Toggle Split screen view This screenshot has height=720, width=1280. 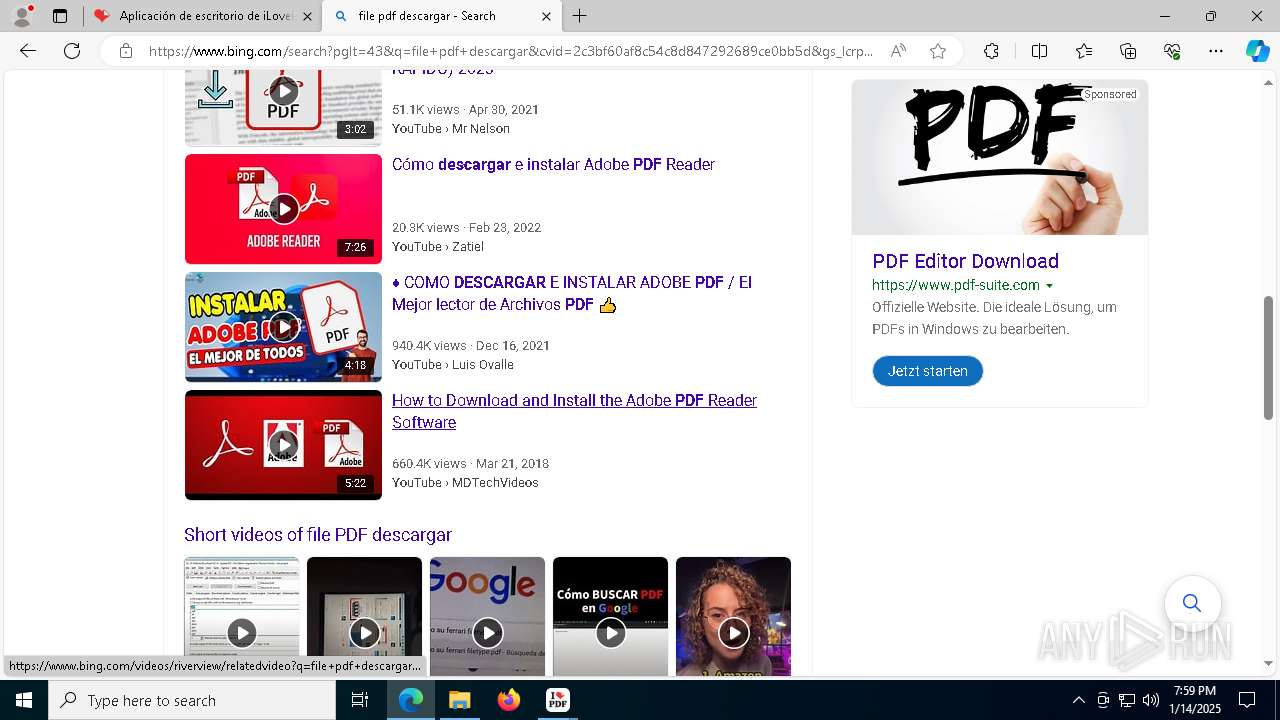pyautogui.click(x=1039, y=51)
